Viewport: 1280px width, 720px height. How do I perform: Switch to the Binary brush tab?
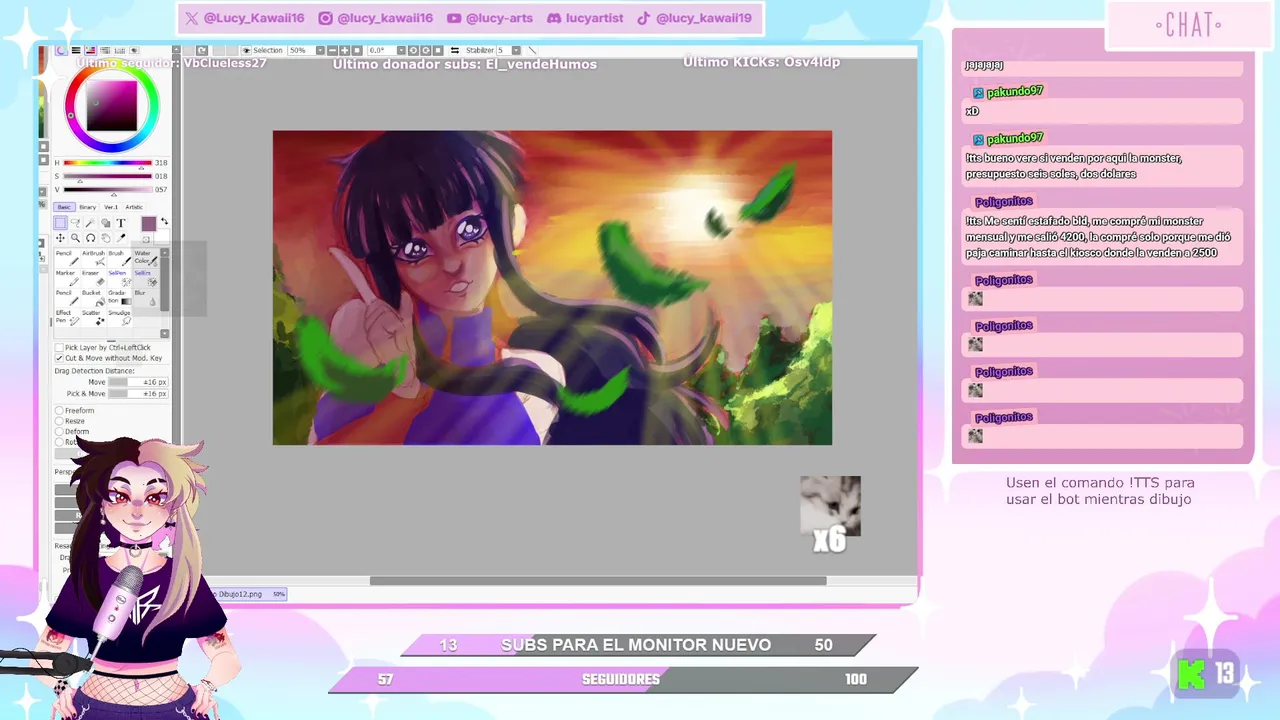click(88, 207)
